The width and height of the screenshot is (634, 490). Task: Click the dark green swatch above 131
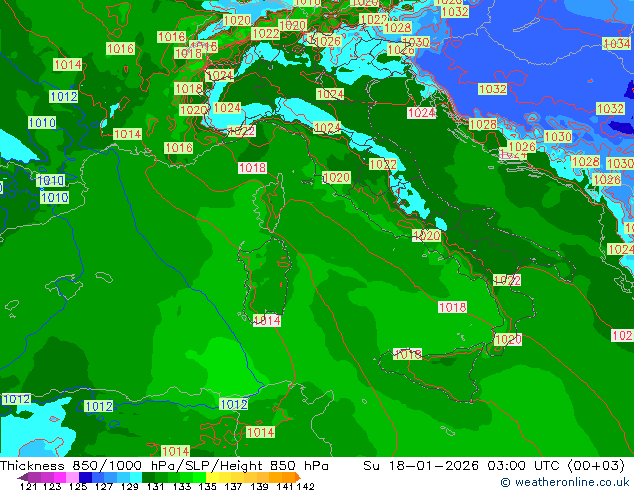[x=148, y=477]
